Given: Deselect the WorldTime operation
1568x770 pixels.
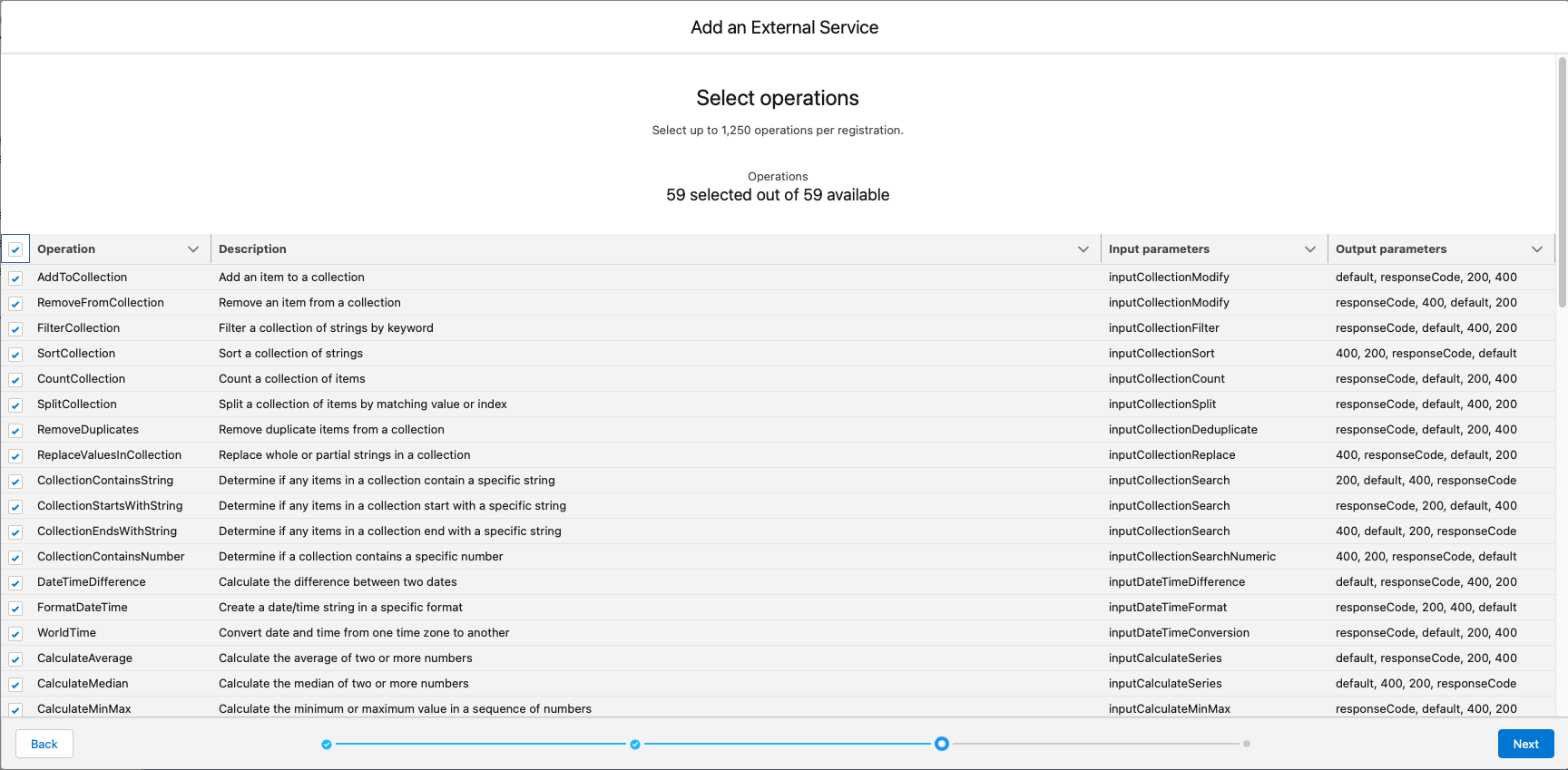Looking at the screenshot, I should tap(15, 633).
